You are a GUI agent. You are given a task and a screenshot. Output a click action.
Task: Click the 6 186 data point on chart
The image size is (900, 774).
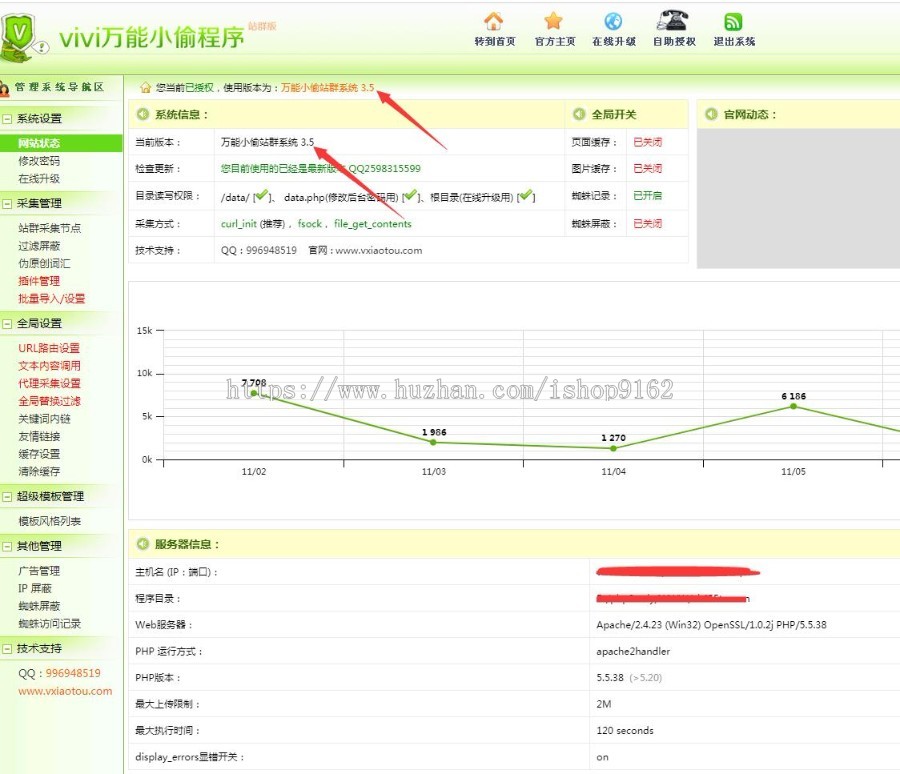[793, 406]
